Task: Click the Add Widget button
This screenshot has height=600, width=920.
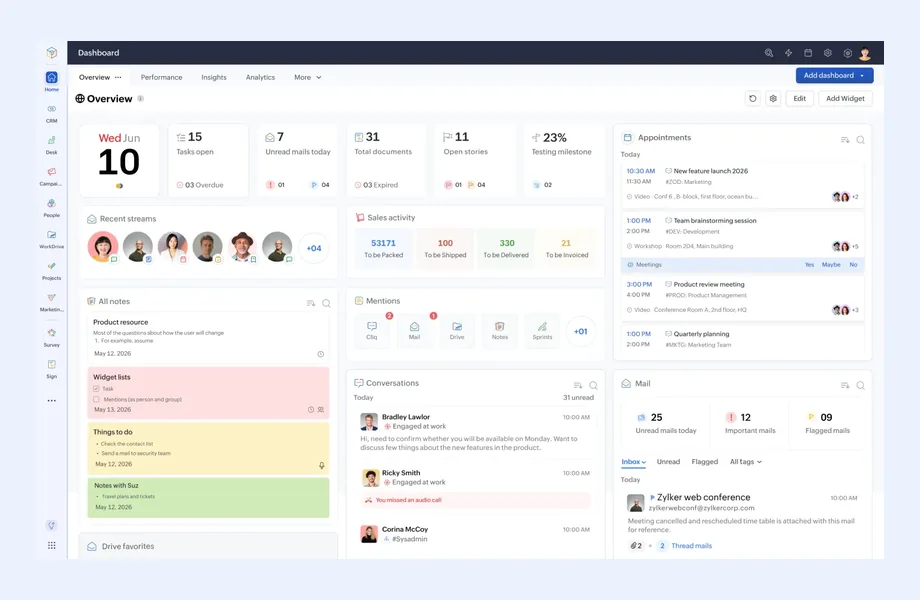Action: (x=845, y=99)
